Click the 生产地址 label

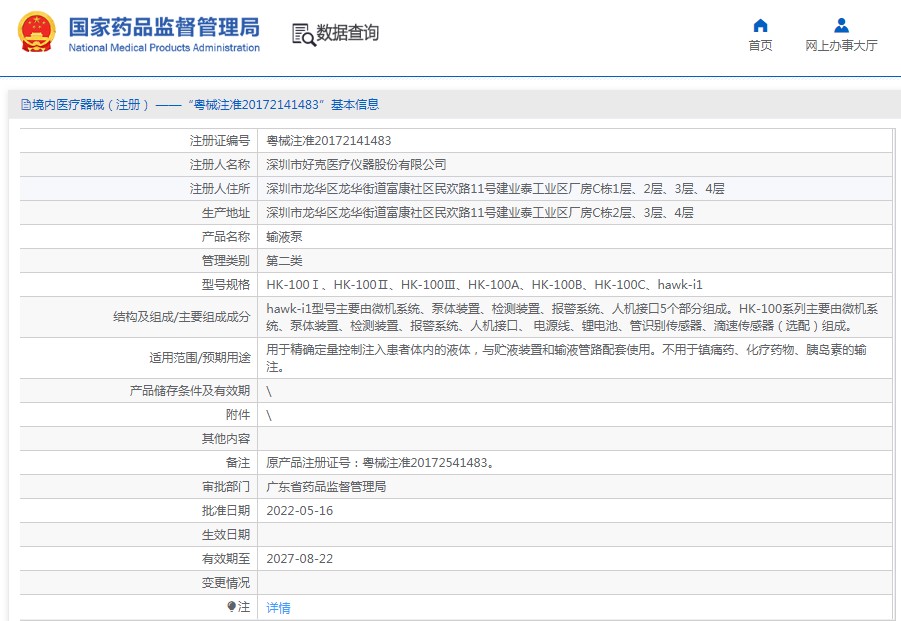226,213
